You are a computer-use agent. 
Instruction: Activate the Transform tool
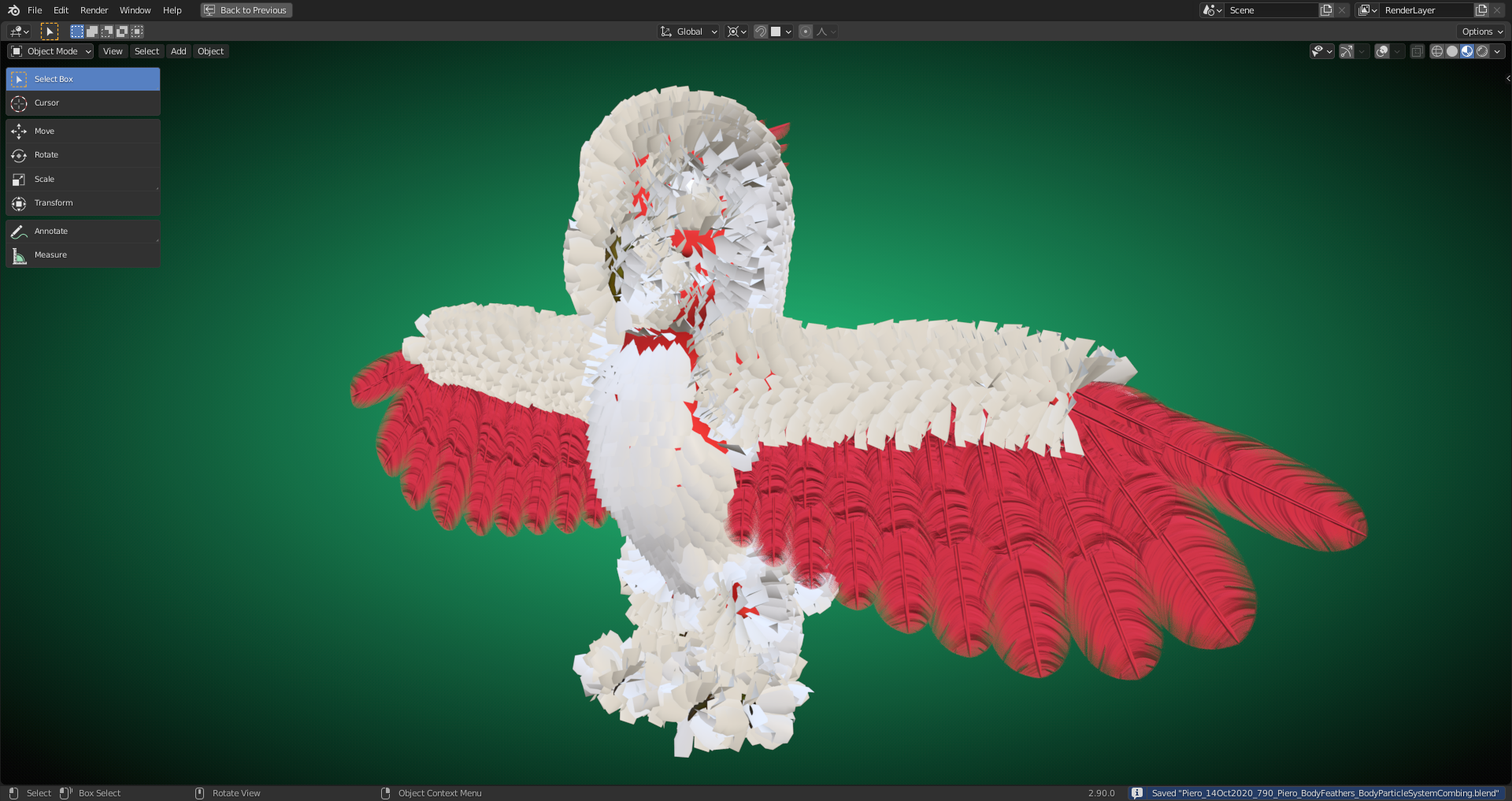click(82, 202)
